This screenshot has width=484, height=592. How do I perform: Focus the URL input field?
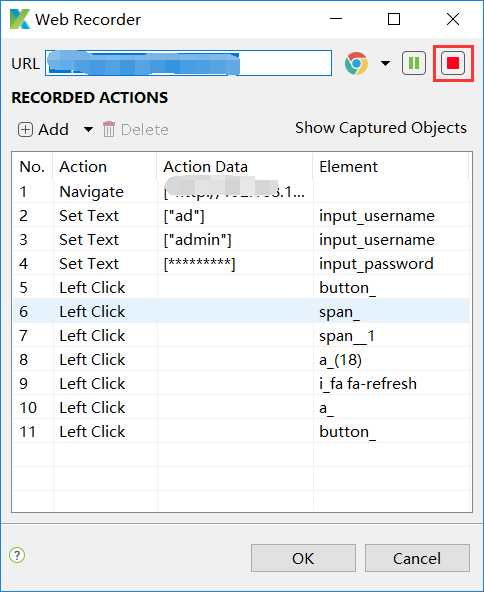click(188, 63)
